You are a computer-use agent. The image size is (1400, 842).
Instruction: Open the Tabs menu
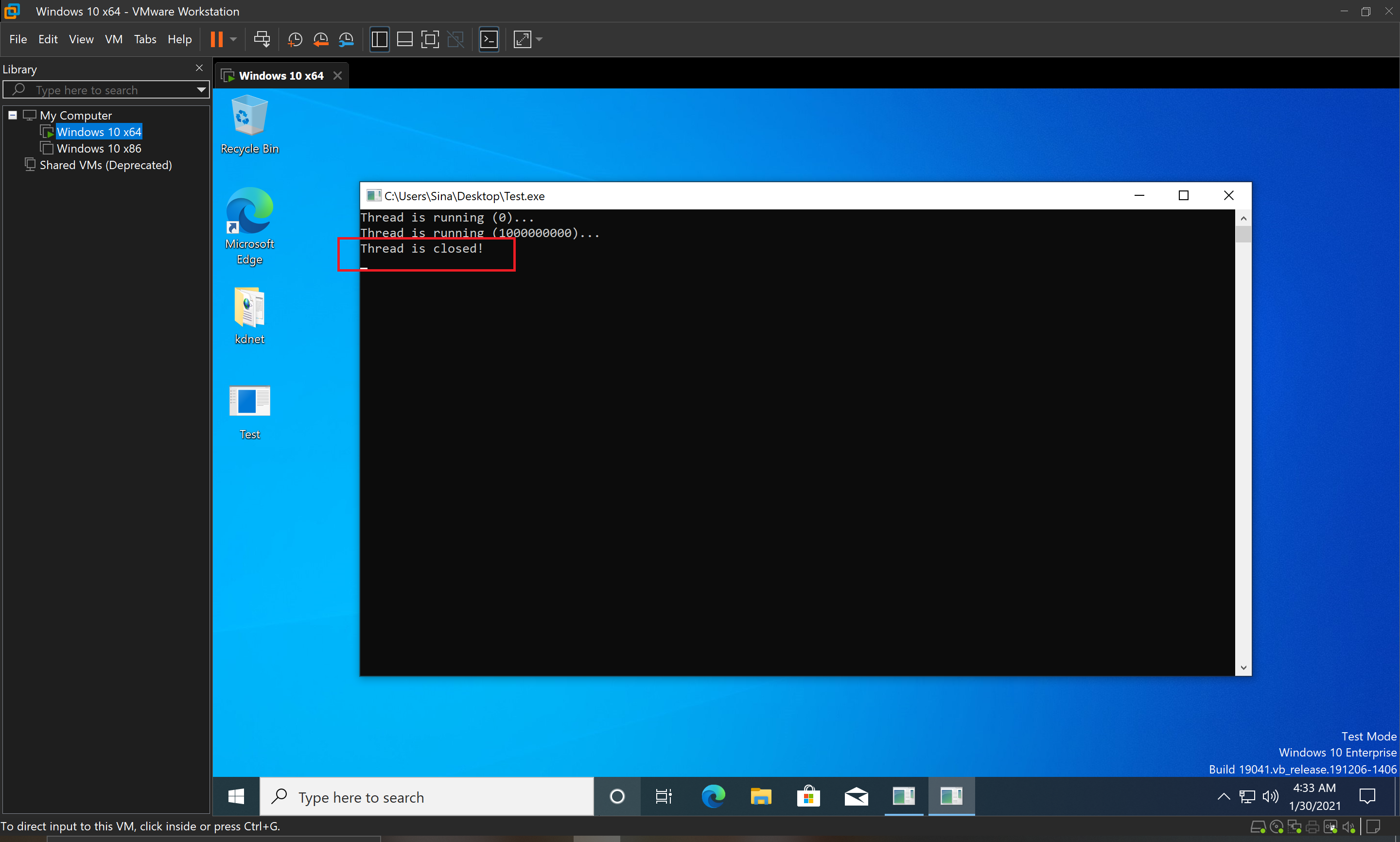pyautogui.click(x=145, y=39)
